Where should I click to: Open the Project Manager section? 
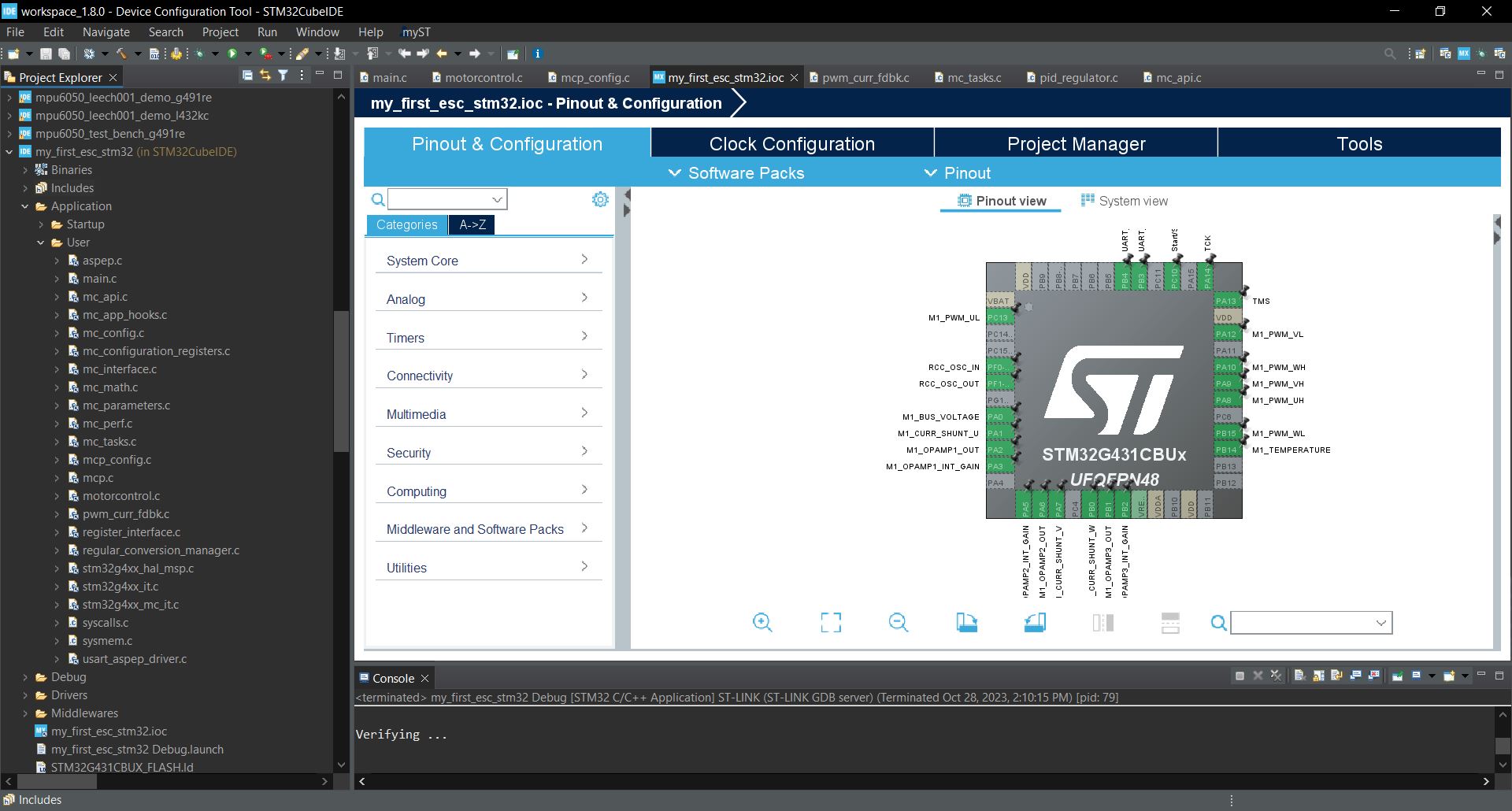pyautogui.click(x=1076, y=144)
